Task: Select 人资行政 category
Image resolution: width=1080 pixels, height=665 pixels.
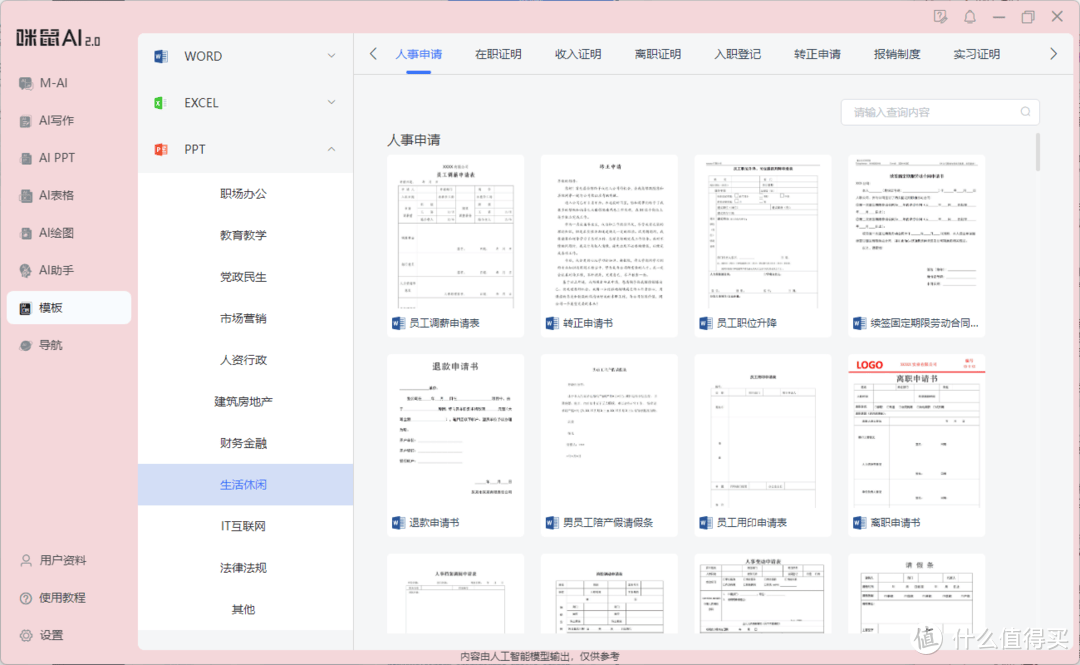Action: [243, 360]
